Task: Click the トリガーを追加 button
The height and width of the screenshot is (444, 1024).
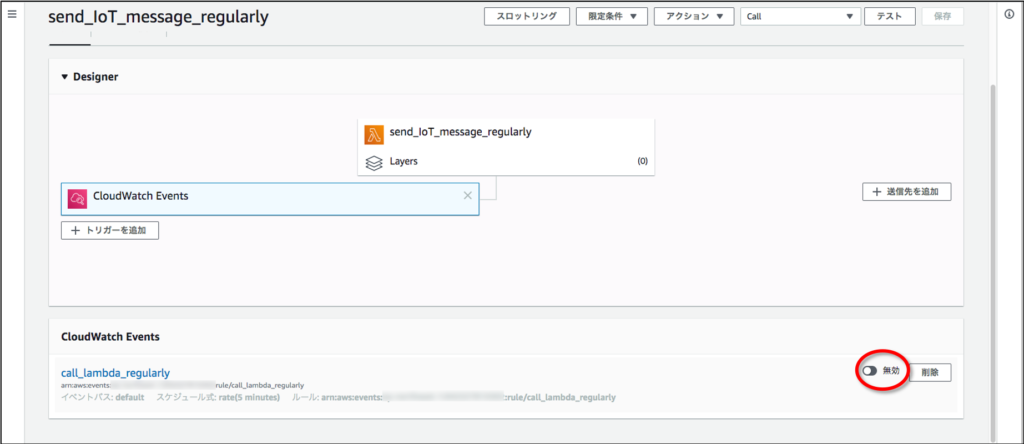Action: 110,230
